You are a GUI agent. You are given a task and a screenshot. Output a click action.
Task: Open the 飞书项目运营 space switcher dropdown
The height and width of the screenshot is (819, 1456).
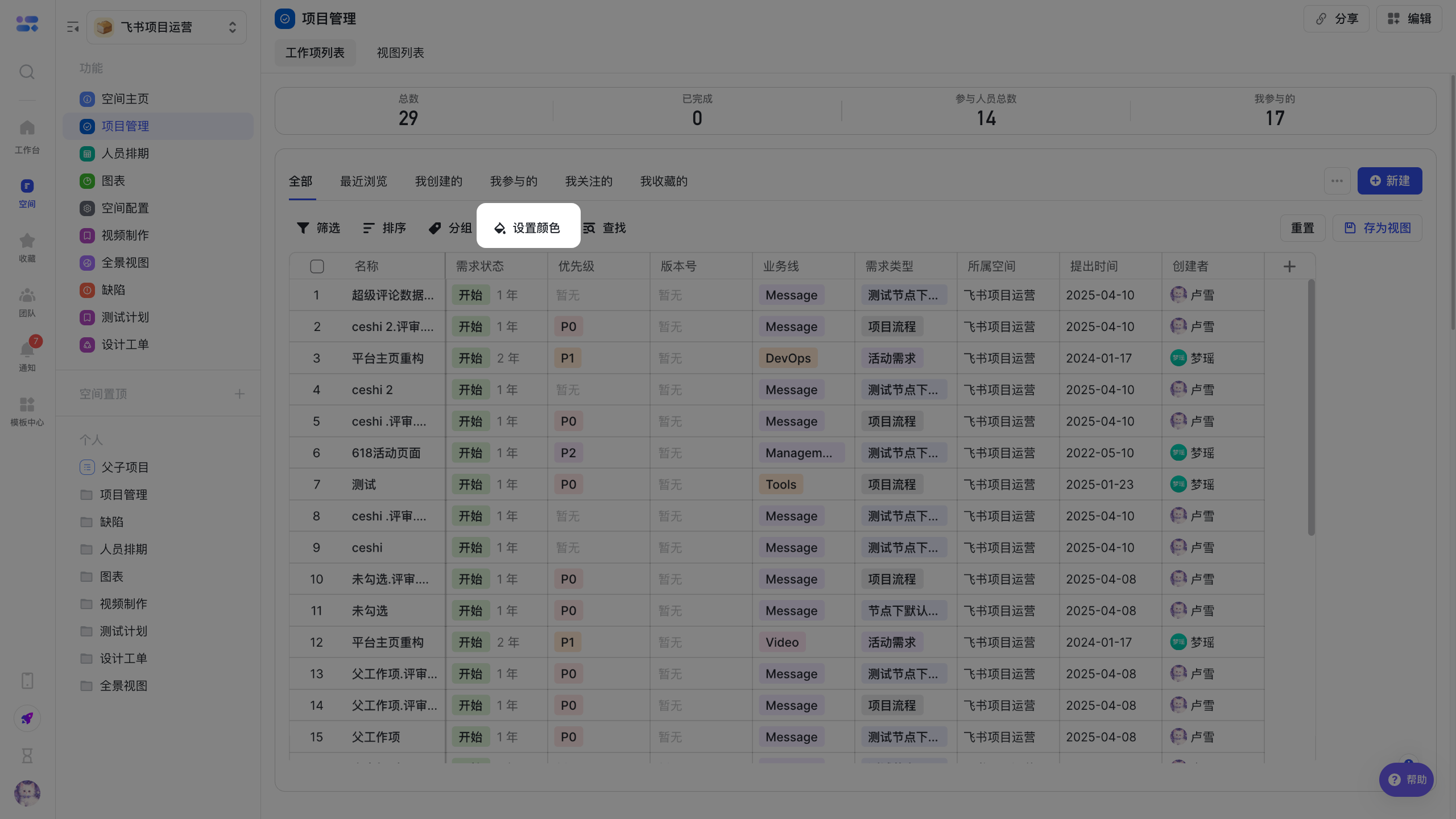point(167,27)
